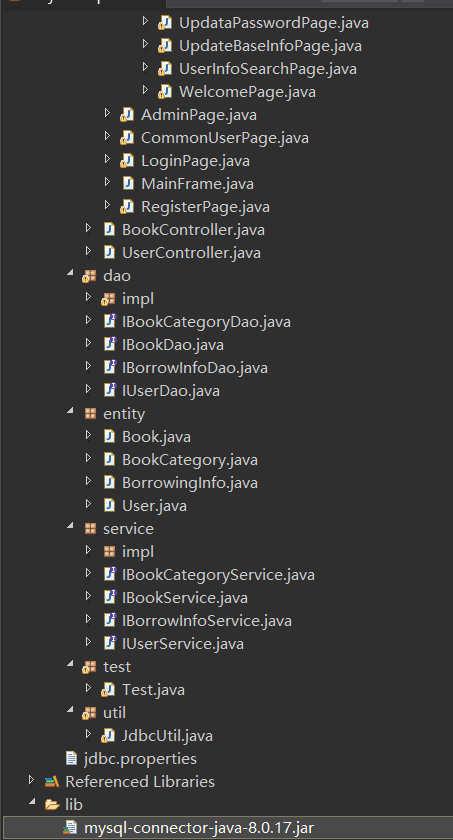Click the Referenced Libraries icon

[52, 782]
